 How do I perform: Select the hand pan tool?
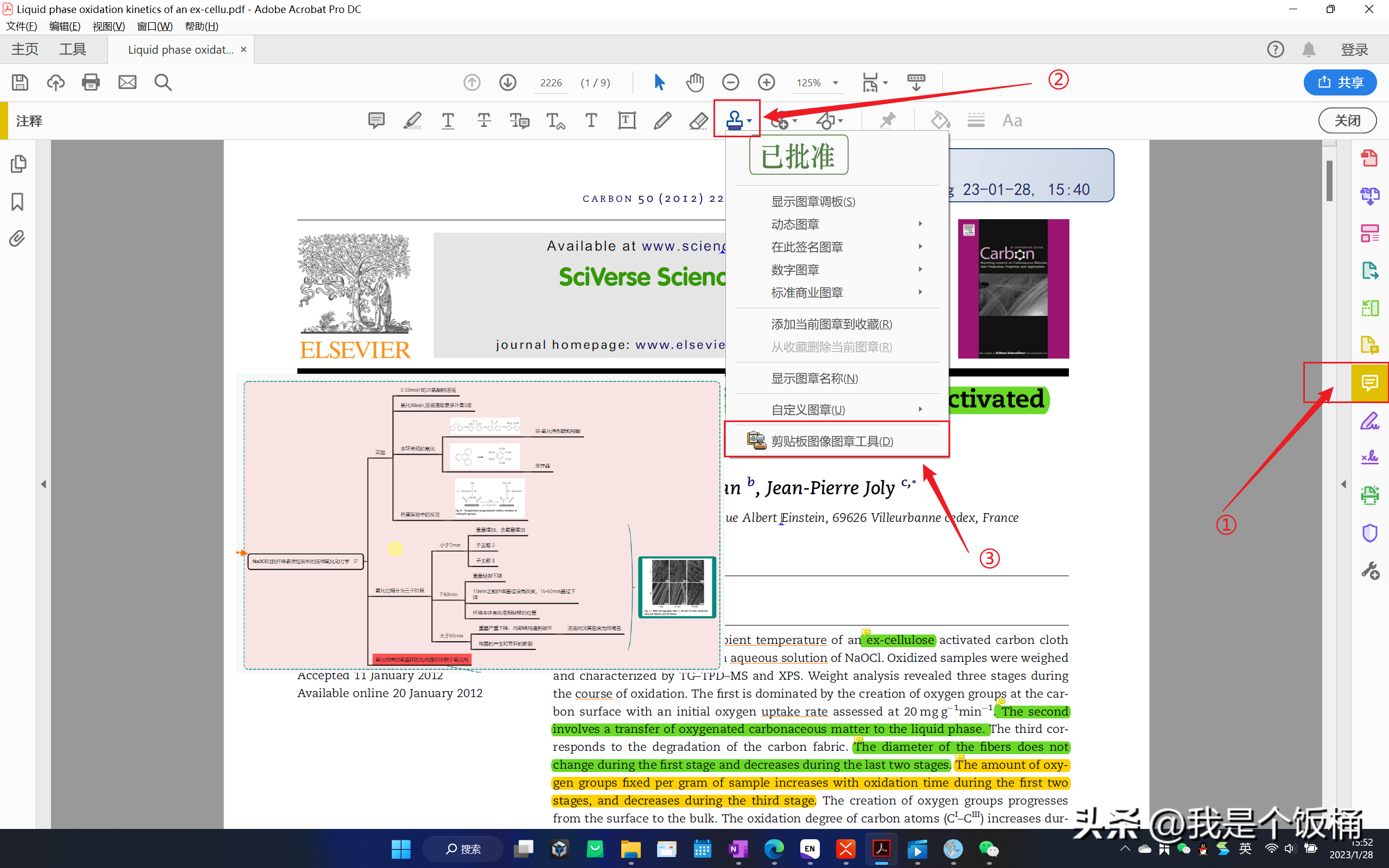pyautogui.click(x=695, y=82)
